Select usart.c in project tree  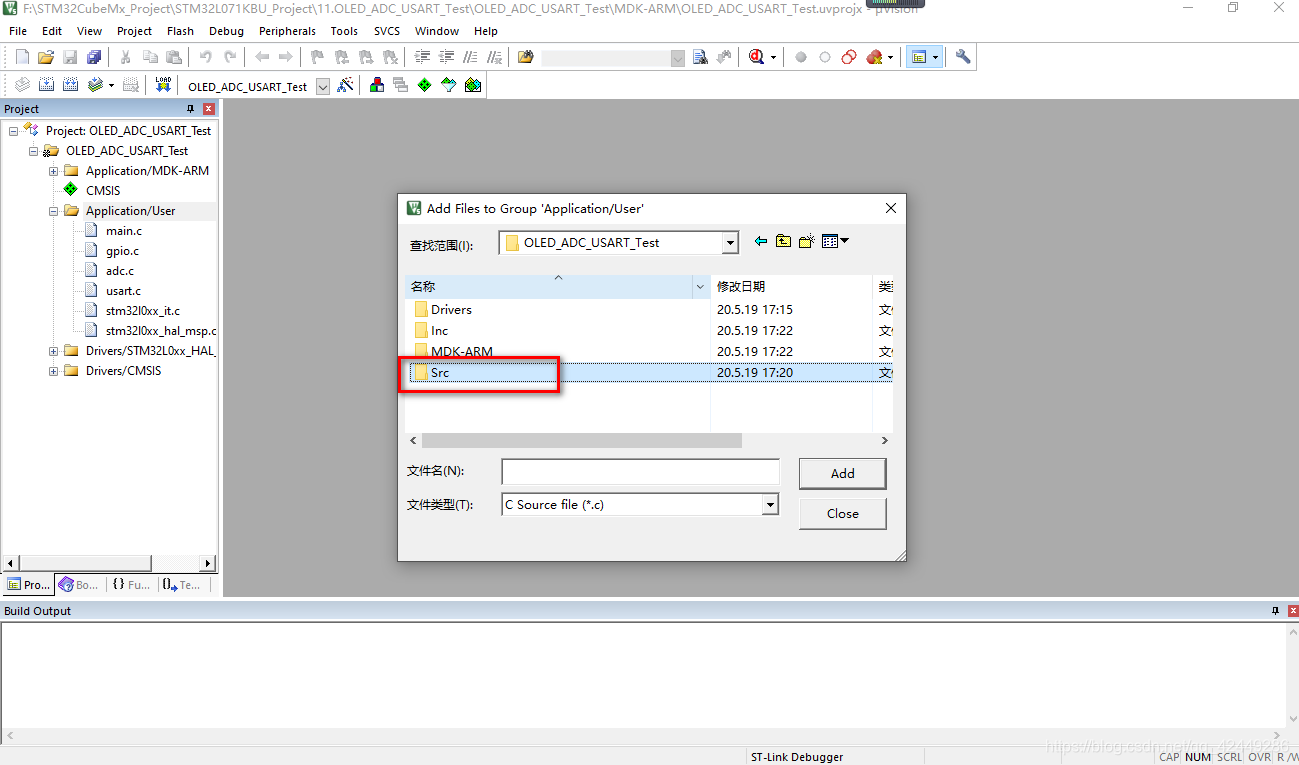coord(123,291)
